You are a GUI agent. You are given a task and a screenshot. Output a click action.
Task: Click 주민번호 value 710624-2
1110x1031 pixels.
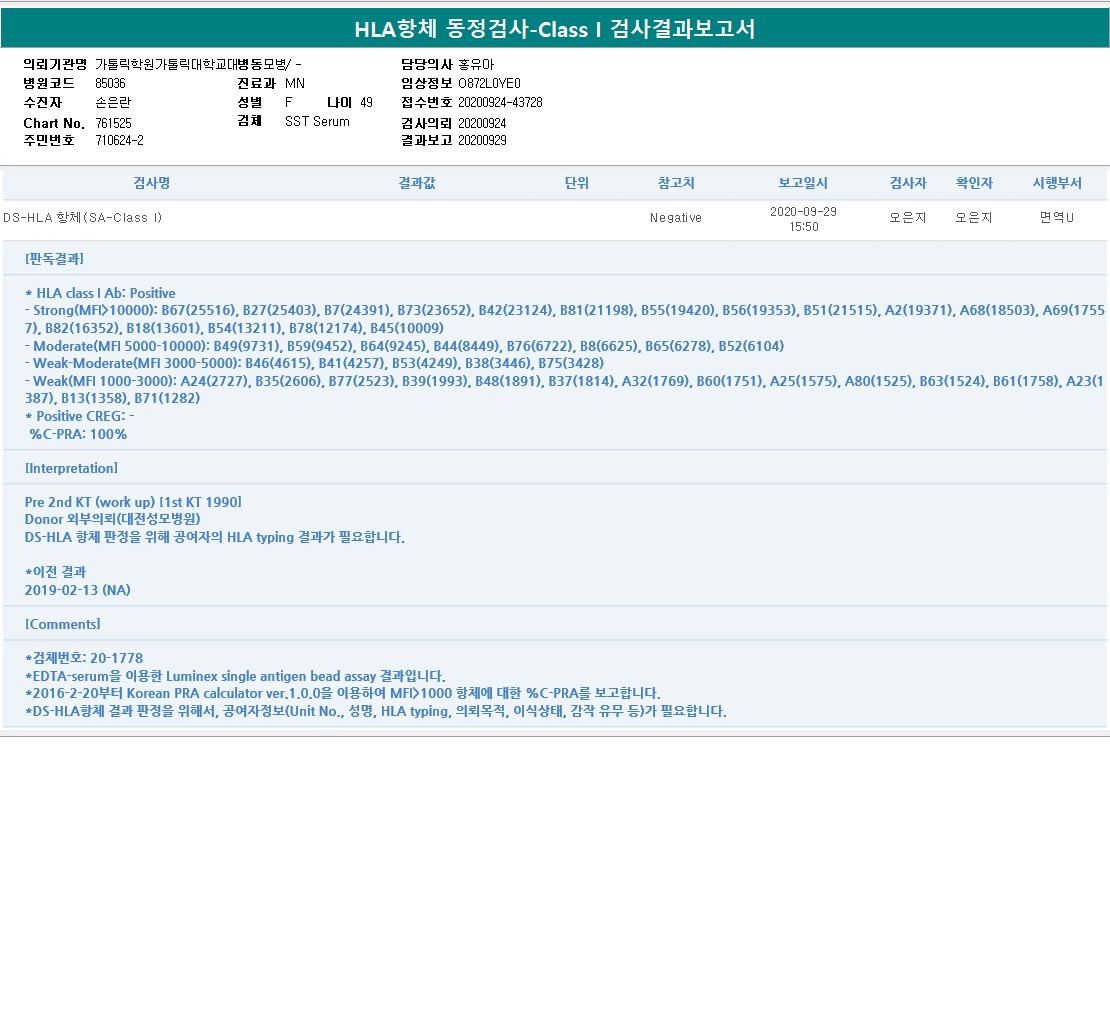[x=120, y=140]
